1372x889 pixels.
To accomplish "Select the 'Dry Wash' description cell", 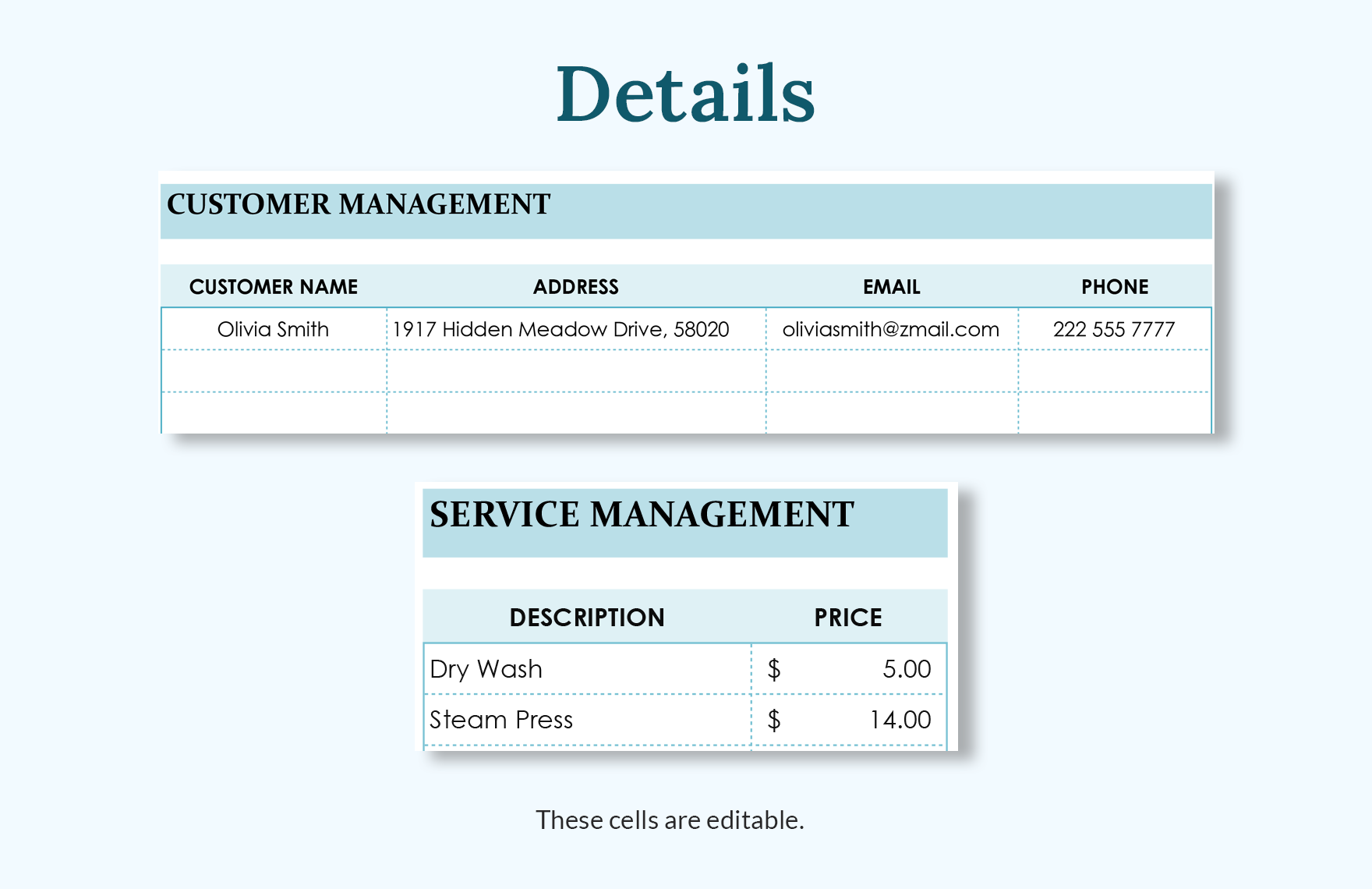I will click(587, 669).
